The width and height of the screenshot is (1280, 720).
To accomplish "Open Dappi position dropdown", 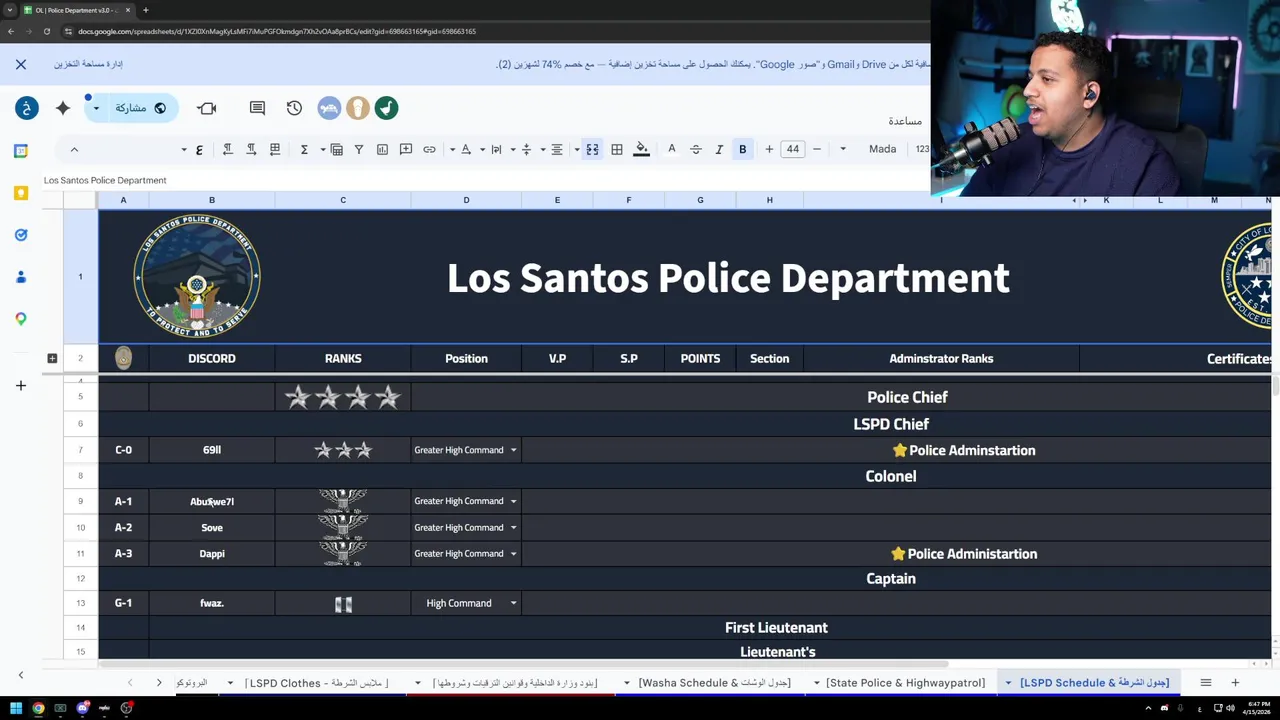I will 514,553.
